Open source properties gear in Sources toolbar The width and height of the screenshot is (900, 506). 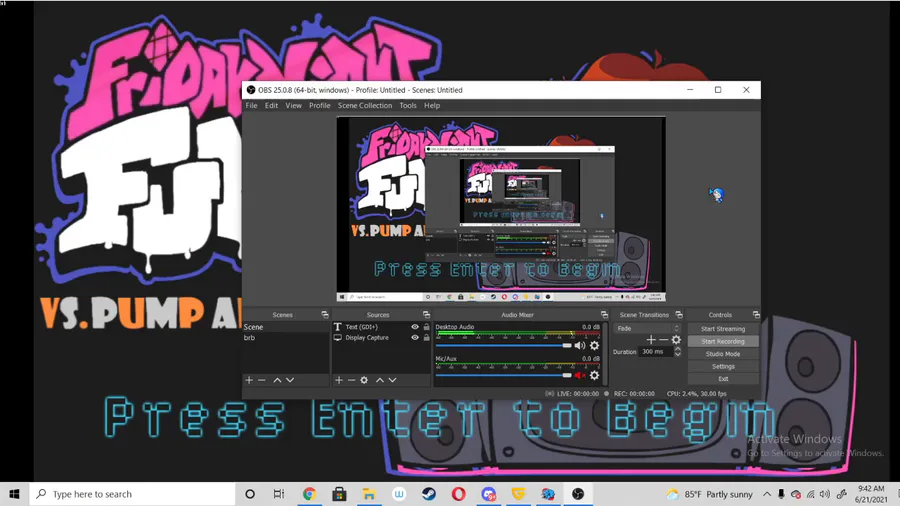[x=364, y=380]
